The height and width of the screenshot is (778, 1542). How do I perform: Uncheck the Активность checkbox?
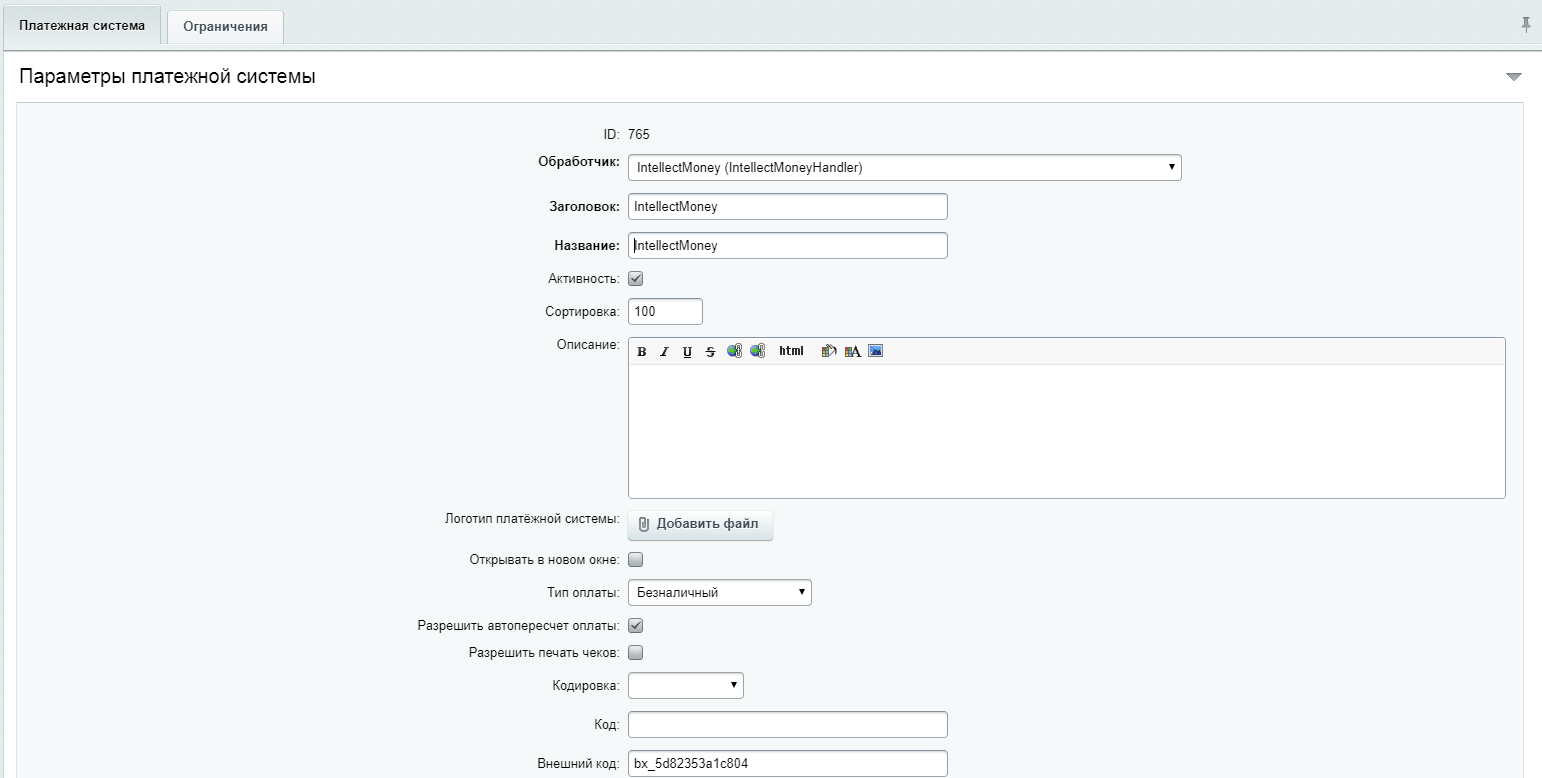click(x=635, y=279)
